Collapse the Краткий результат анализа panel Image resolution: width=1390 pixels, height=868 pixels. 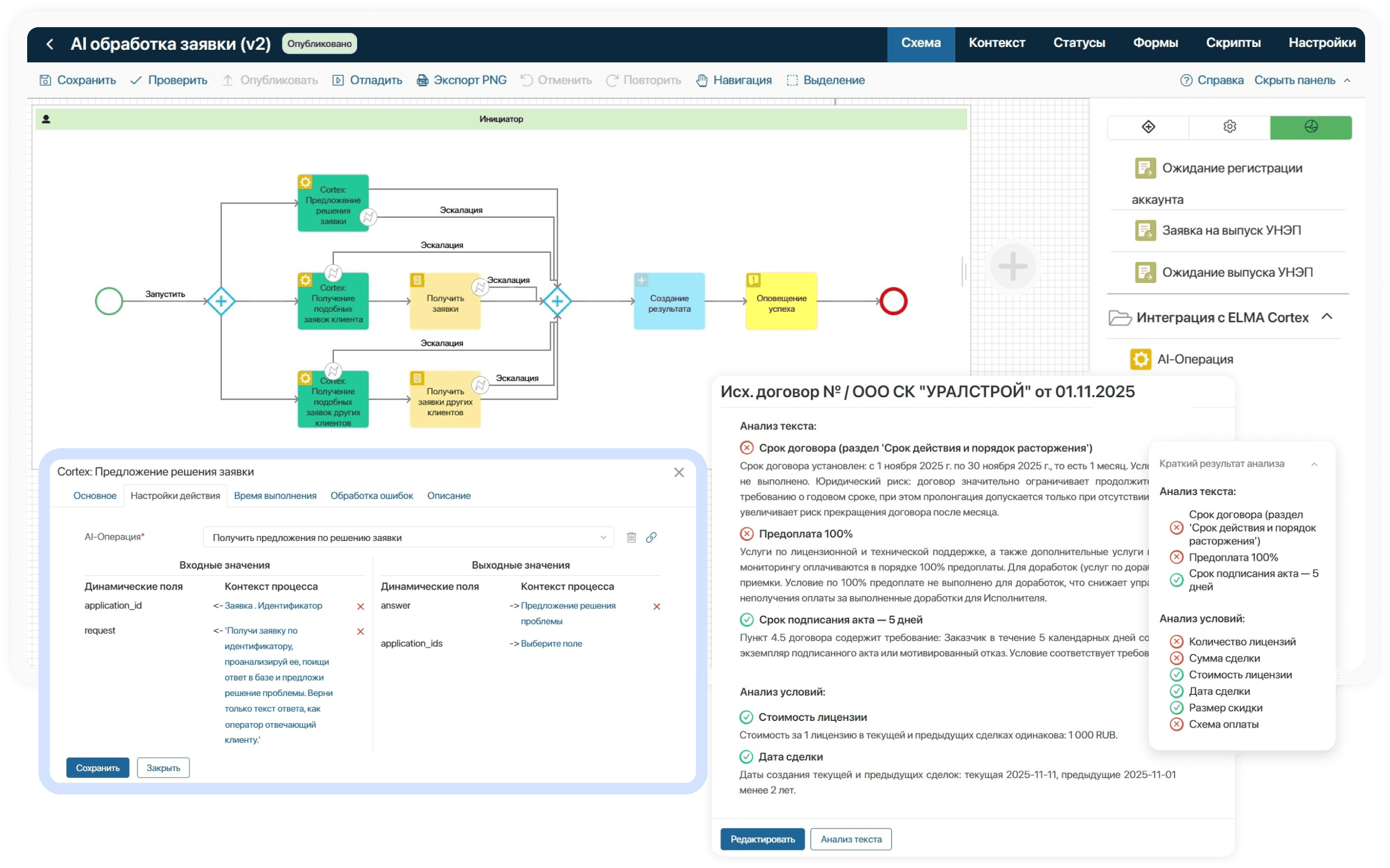pos(1314,464)
